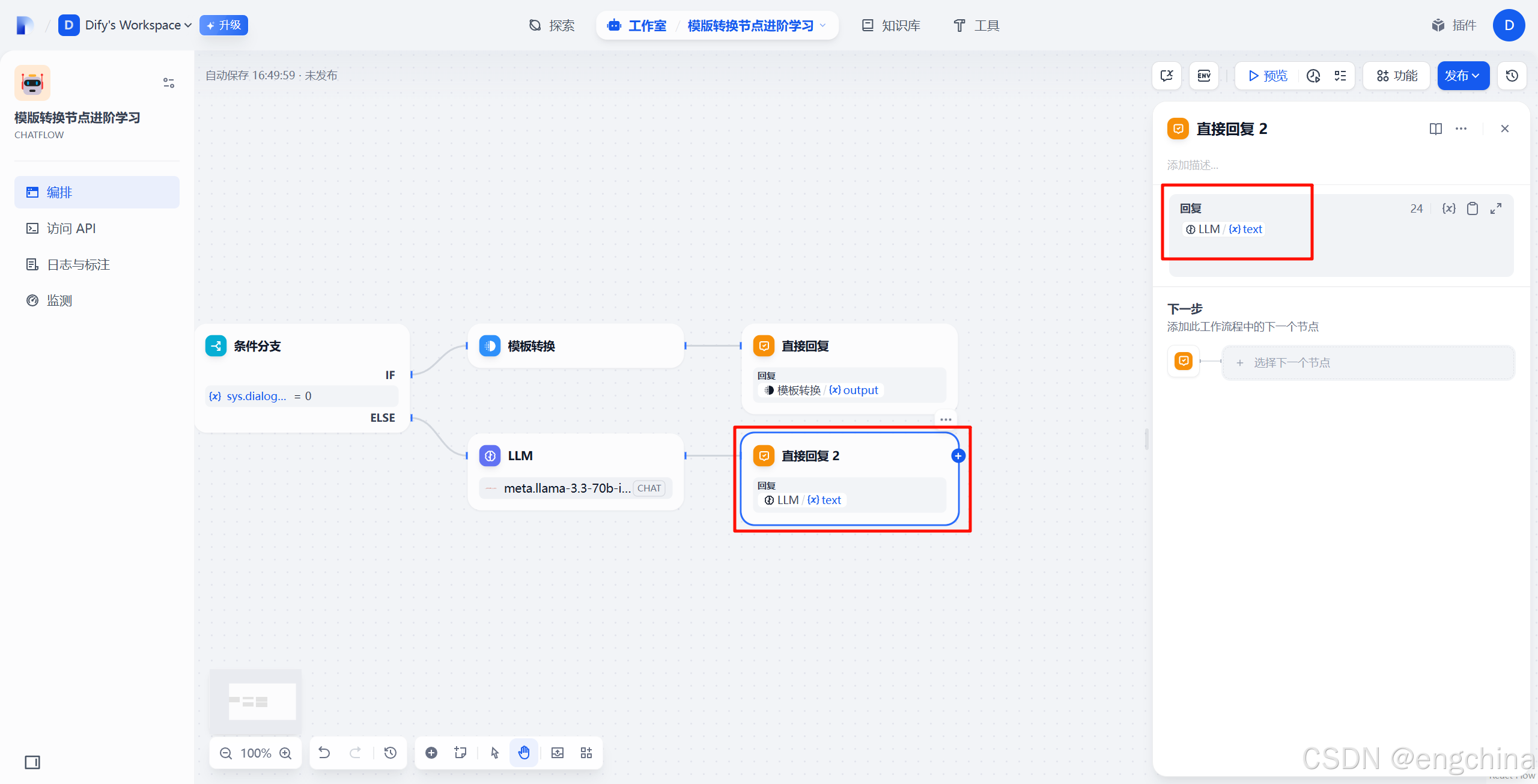Add a new node with plus icon
This screenshot has height=784, width=1538.
pos(431,753)
